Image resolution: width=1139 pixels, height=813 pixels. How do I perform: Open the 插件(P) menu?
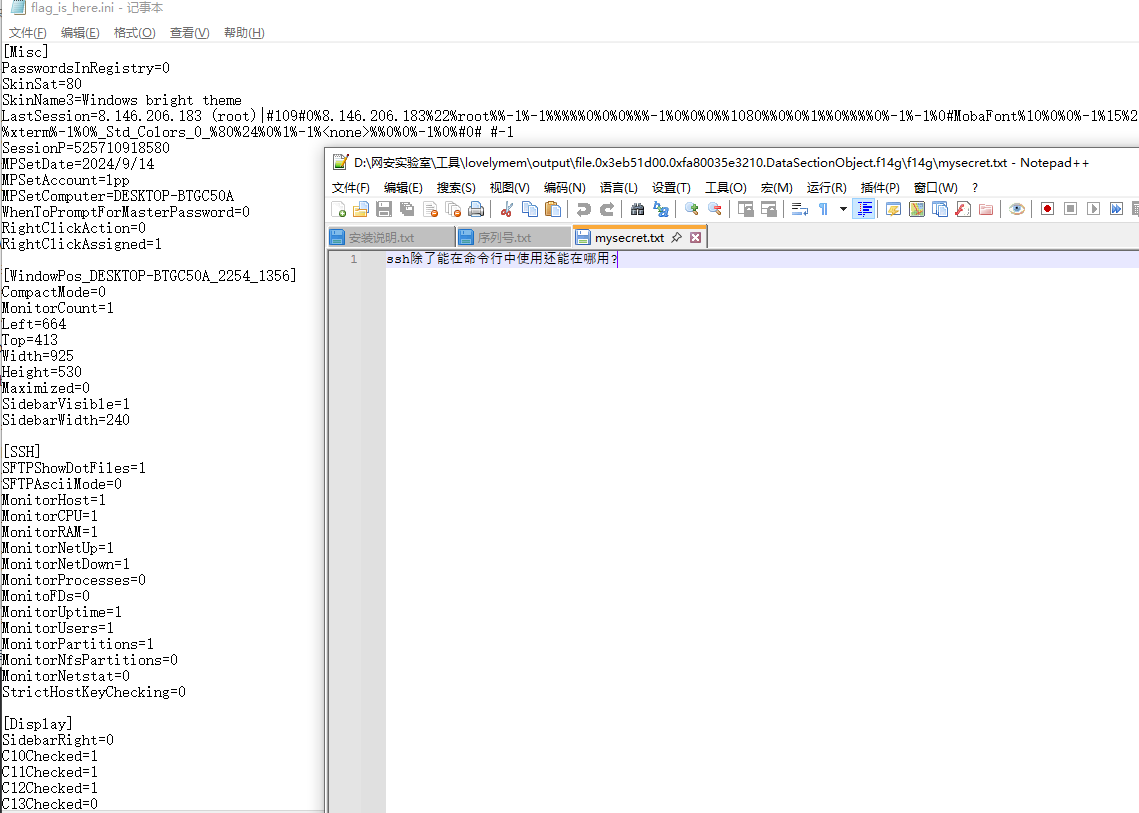click(880, 187)
